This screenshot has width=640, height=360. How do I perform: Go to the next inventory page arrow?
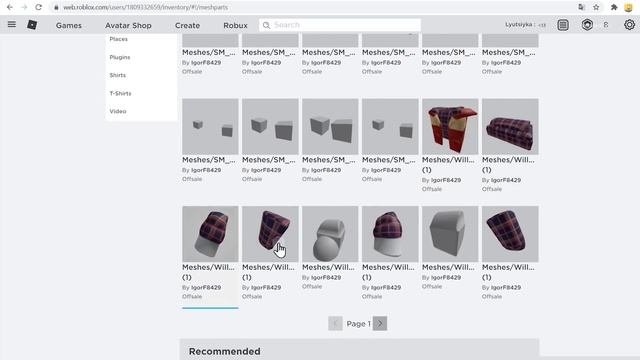(x=380, y=323)
